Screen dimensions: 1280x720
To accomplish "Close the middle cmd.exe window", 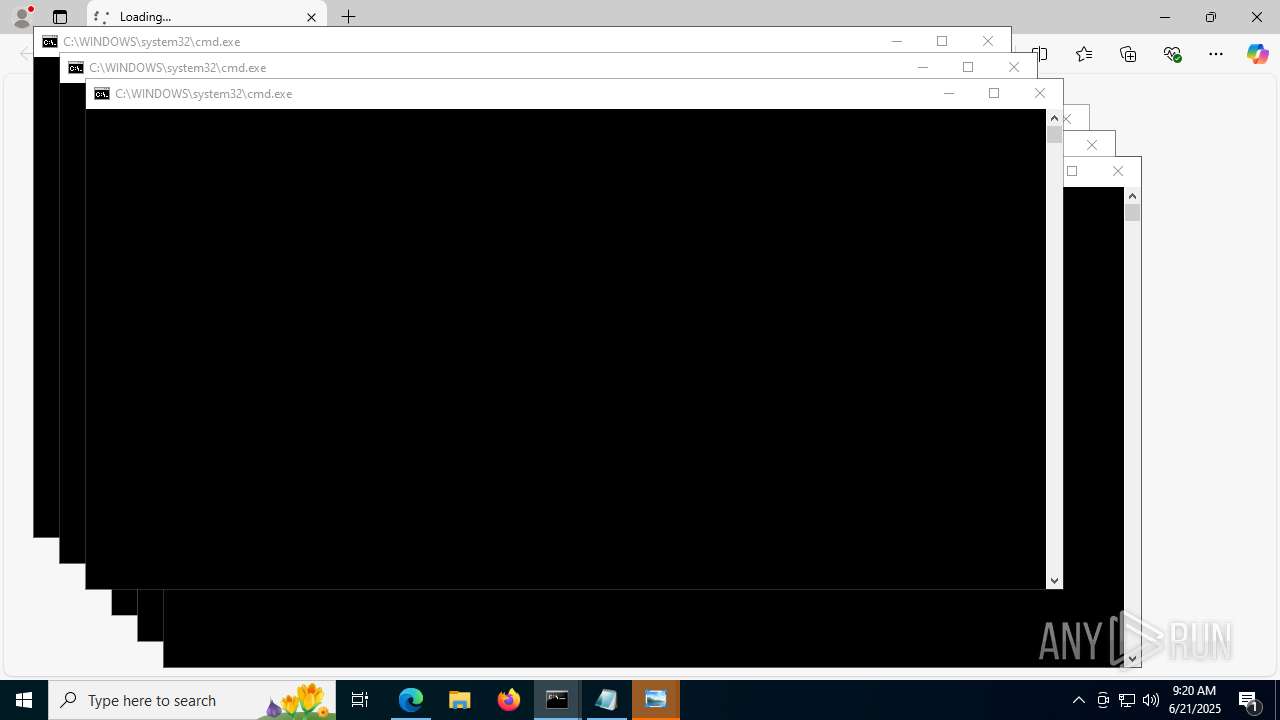I will click(x=1014, y=67).
